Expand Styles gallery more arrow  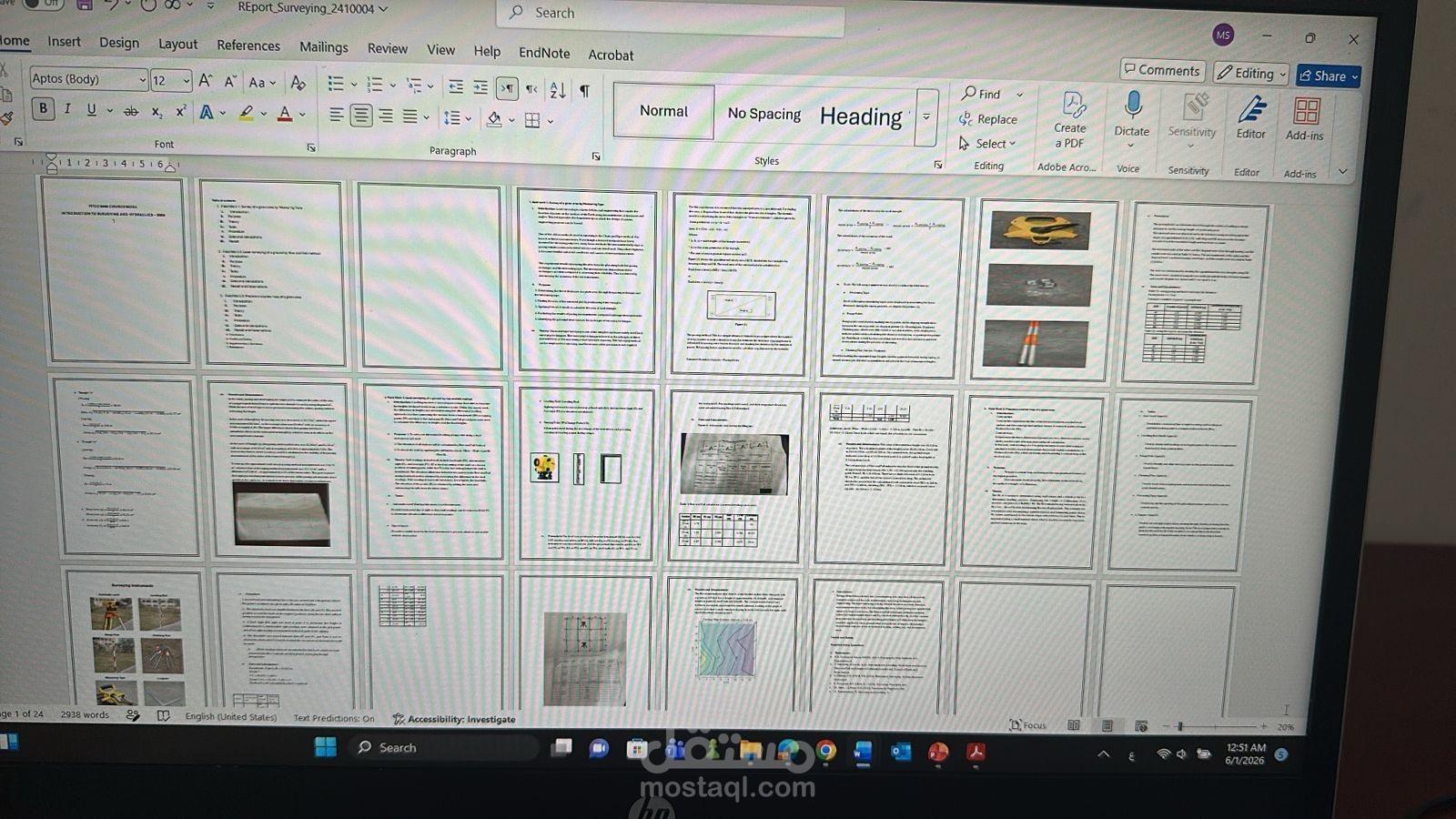pyautogui.click(x=926, y=116)
